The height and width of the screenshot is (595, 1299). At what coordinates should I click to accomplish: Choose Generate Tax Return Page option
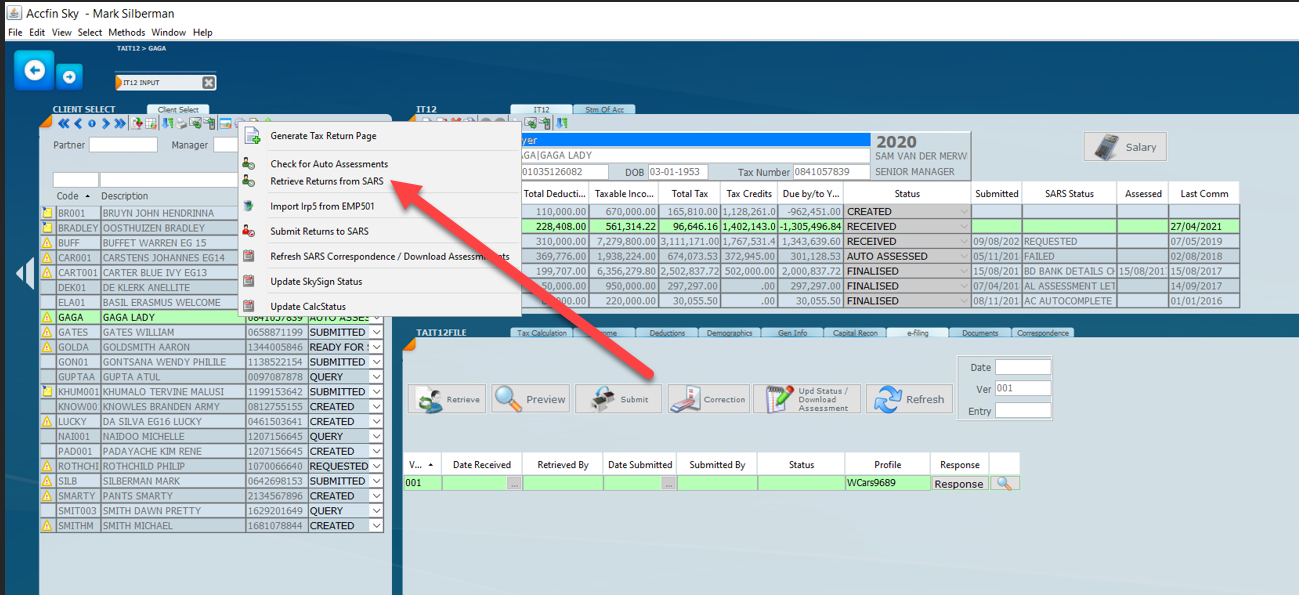click(323, 136)
